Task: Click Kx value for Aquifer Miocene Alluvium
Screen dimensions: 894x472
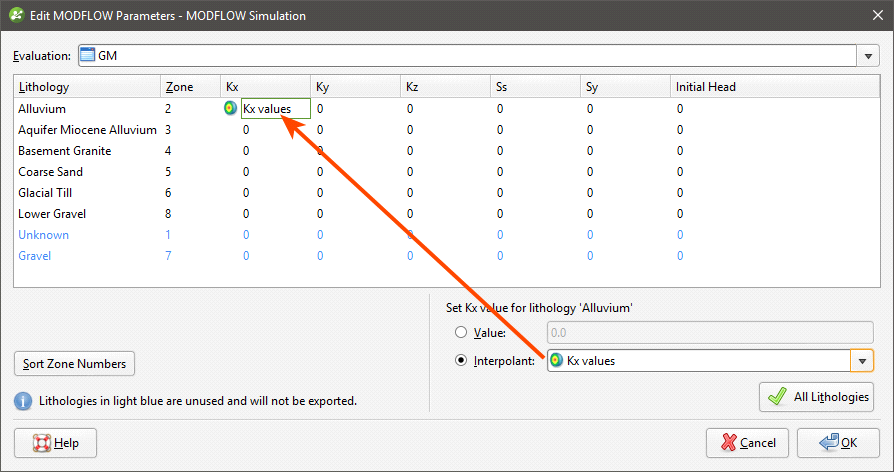Action: [x=246, y=129]
